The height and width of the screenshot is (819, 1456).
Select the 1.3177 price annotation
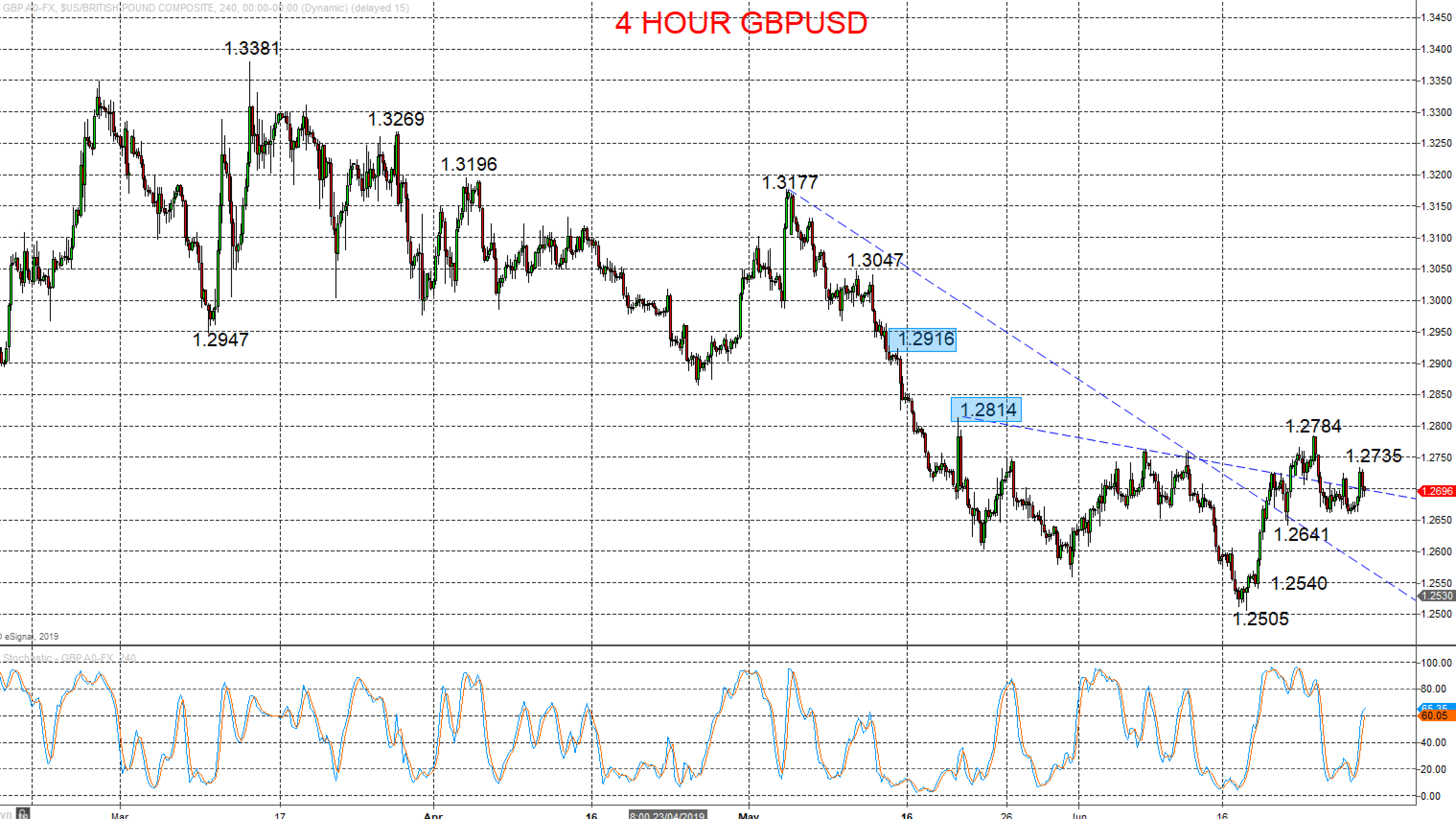790,182
